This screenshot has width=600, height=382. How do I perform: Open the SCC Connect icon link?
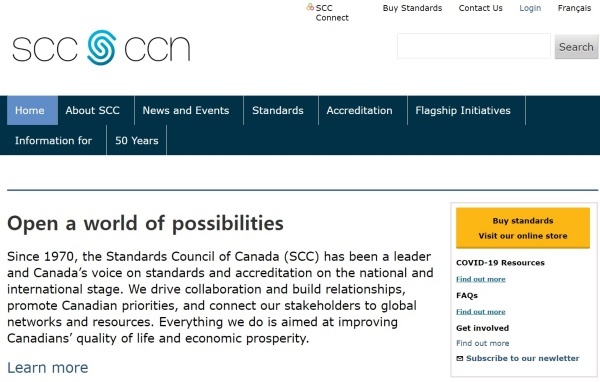pyautogui.click(x=310, y=7)
